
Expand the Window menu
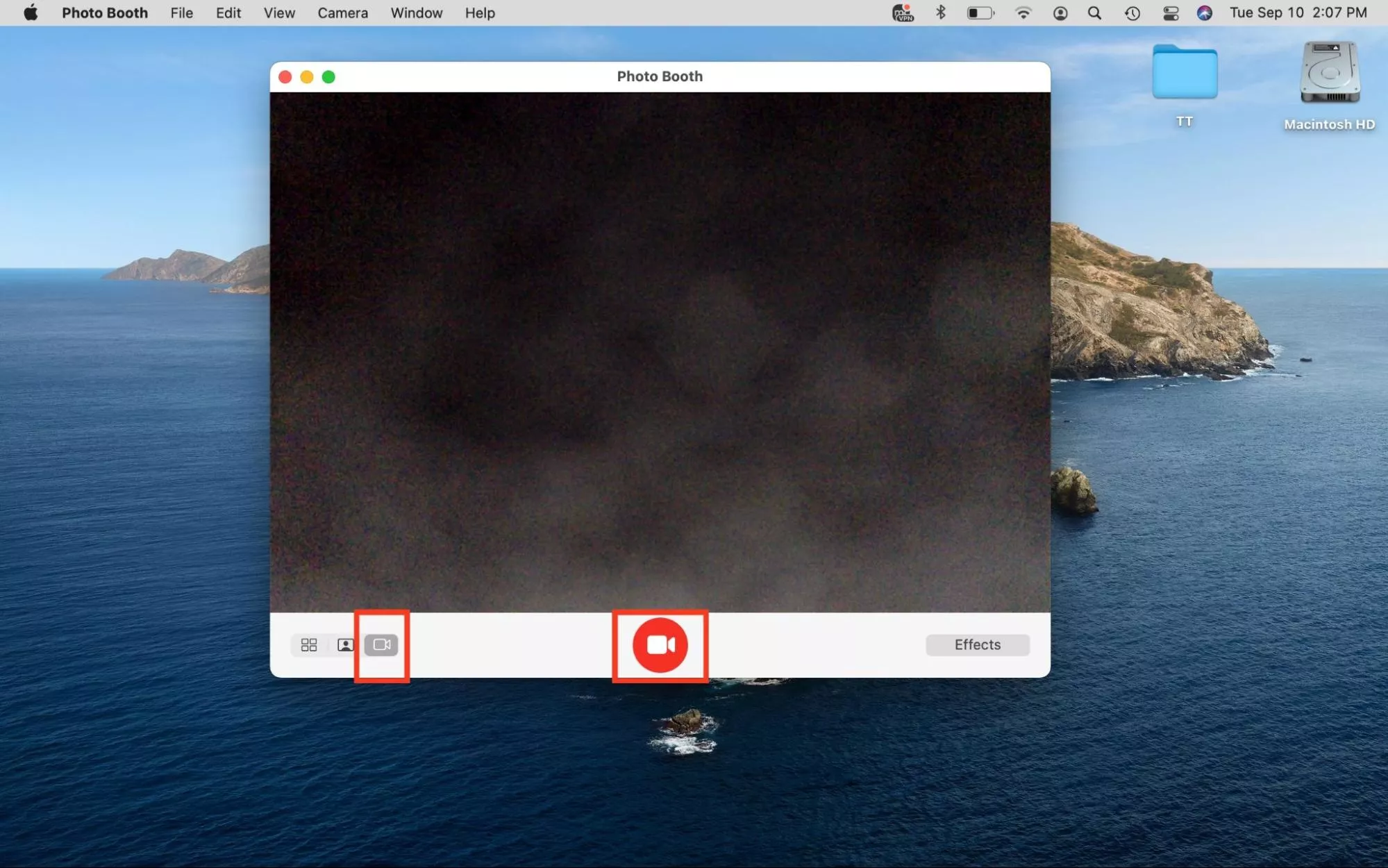pyautogui.click(x=416, y=13)
